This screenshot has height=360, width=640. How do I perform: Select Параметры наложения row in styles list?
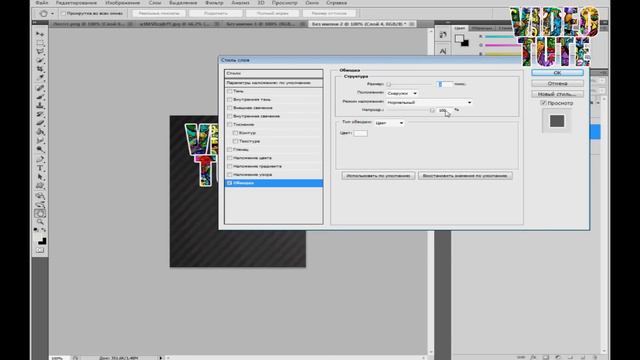(x=273, y=83)
